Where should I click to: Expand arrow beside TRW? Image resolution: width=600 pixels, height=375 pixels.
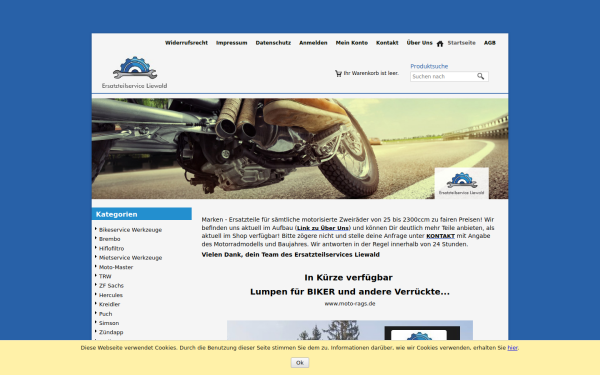96,276
